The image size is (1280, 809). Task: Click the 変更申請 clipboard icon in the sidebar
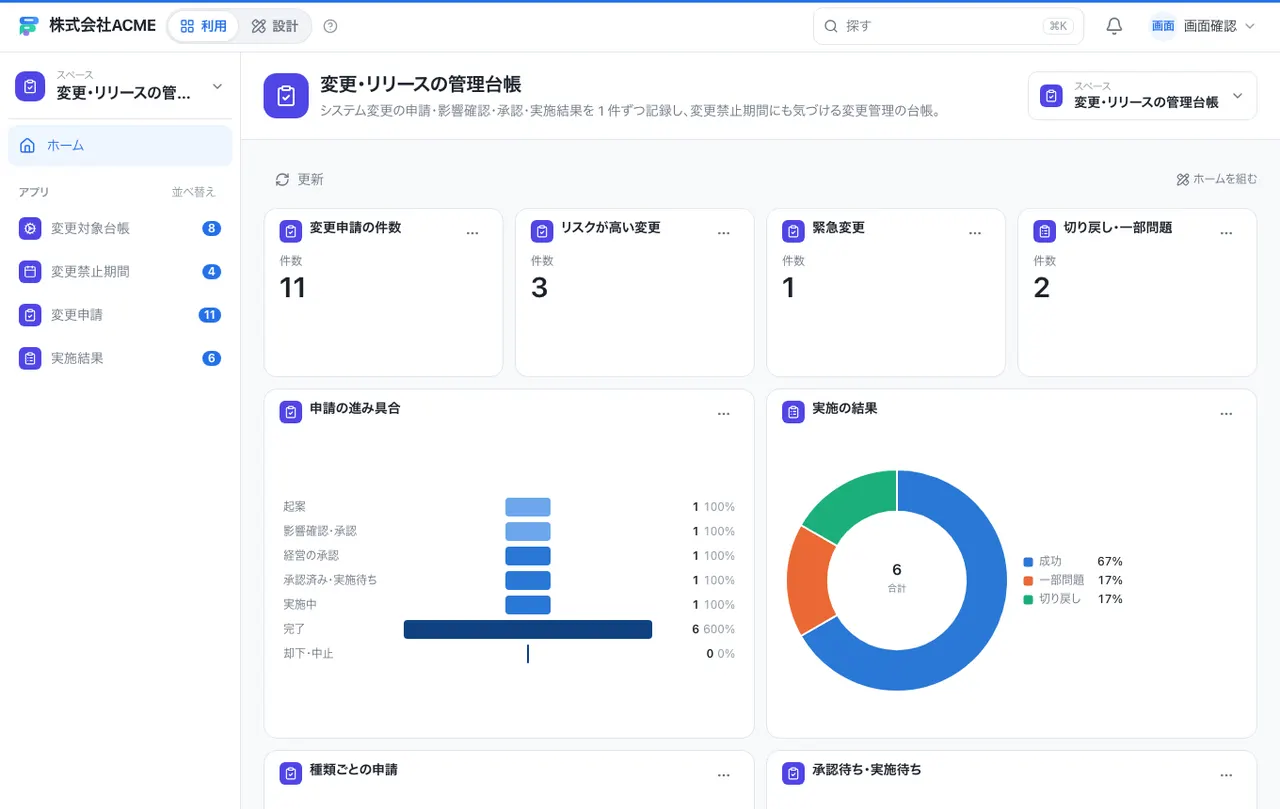[30, 315]
